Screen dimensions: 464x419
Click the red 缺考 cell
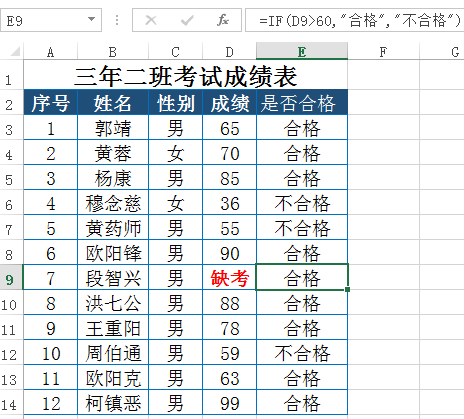(x=229, y=277)
